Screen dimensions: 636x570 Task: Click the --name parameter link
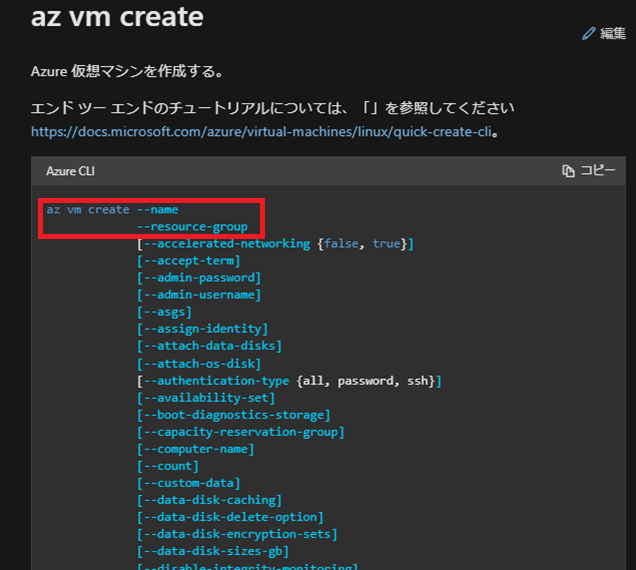point(157,210)
